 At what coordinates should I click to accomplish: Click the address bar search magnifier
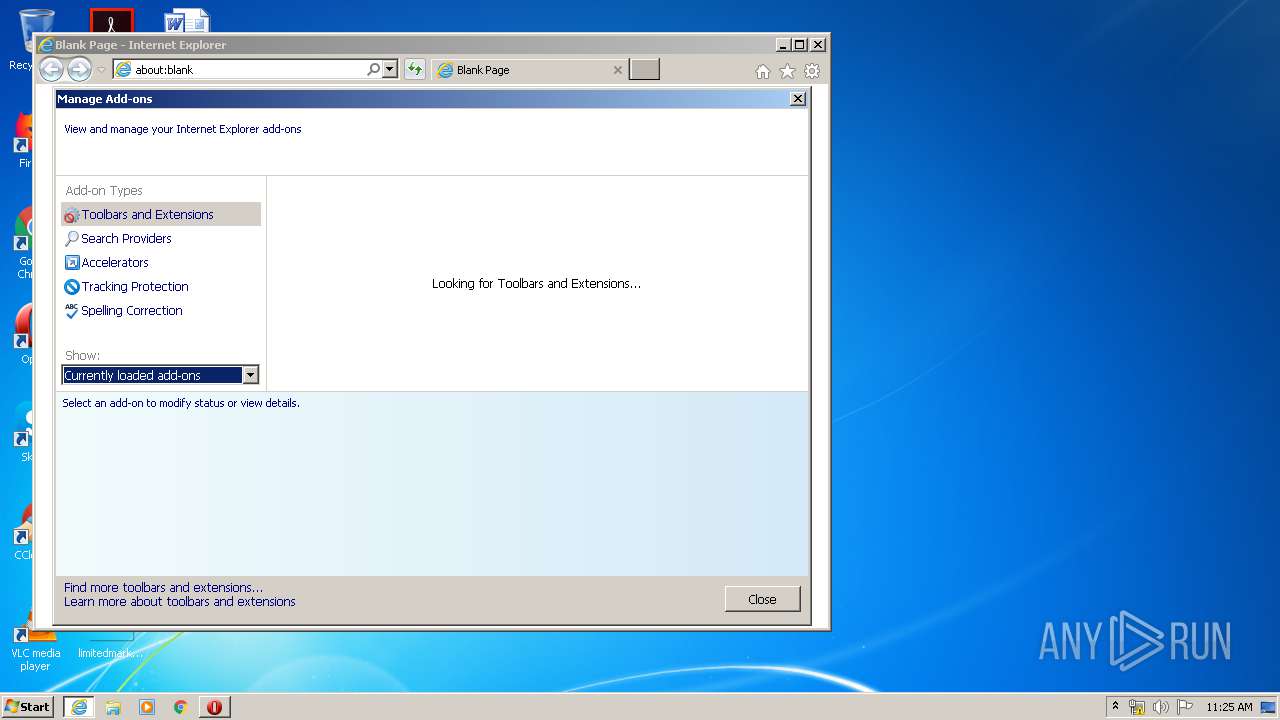tap(373, 70)
